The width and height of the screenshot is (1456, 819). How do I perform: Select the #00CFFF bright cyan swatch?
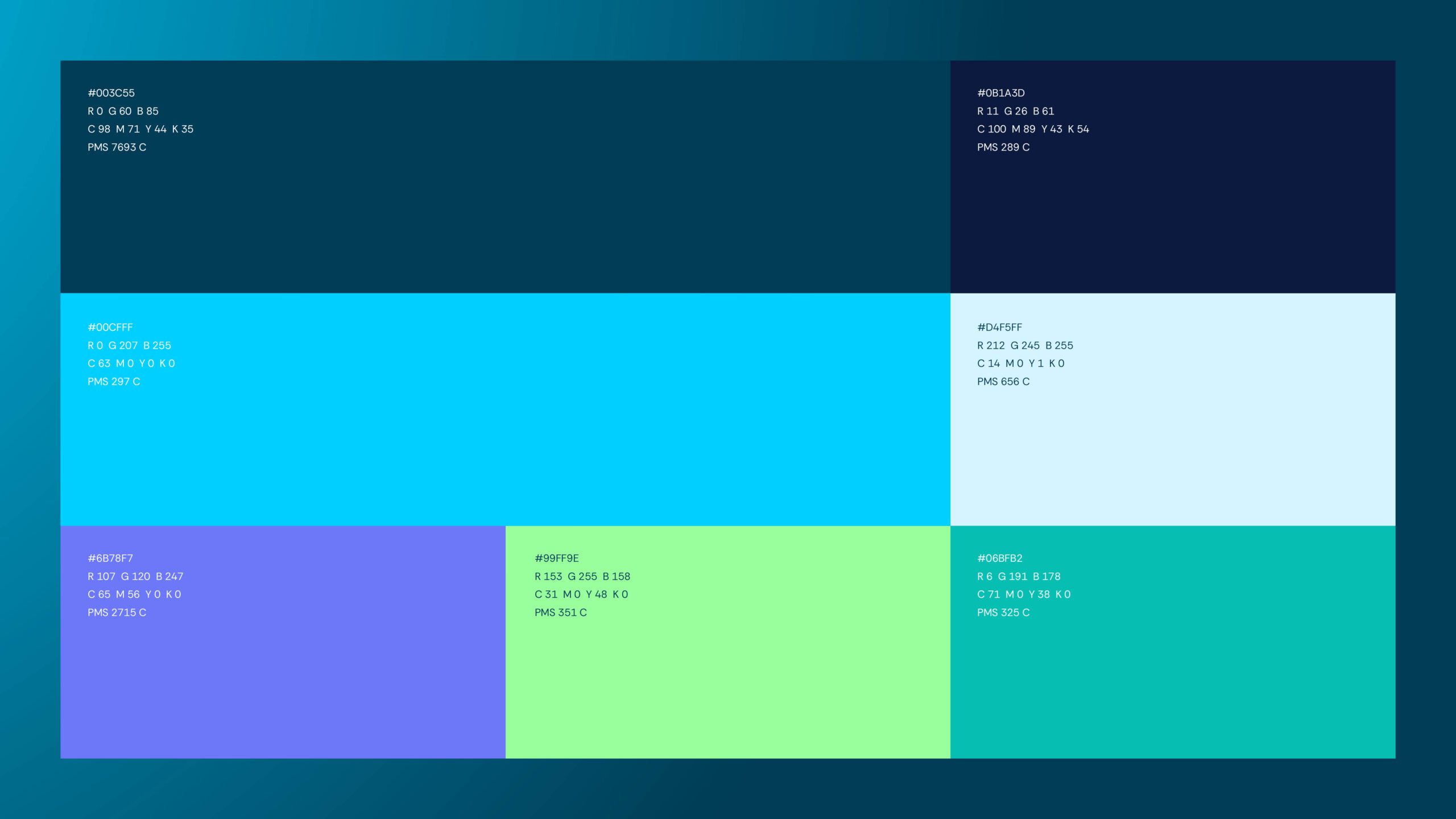pyautogui.click(x=505, y=409)
